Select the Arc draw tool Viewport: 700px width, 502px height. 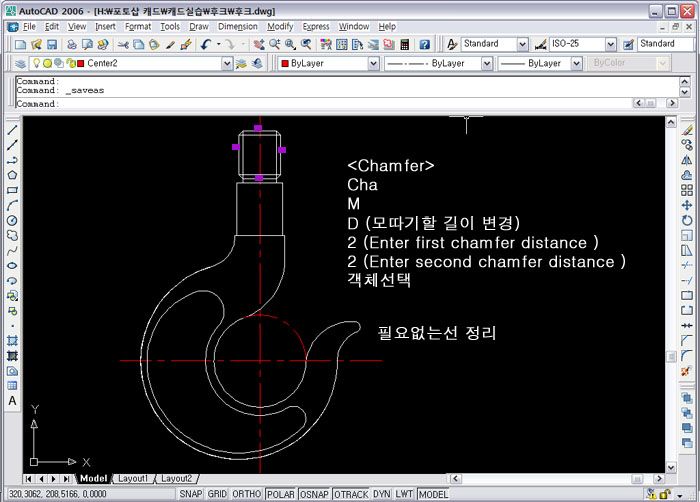12,205
